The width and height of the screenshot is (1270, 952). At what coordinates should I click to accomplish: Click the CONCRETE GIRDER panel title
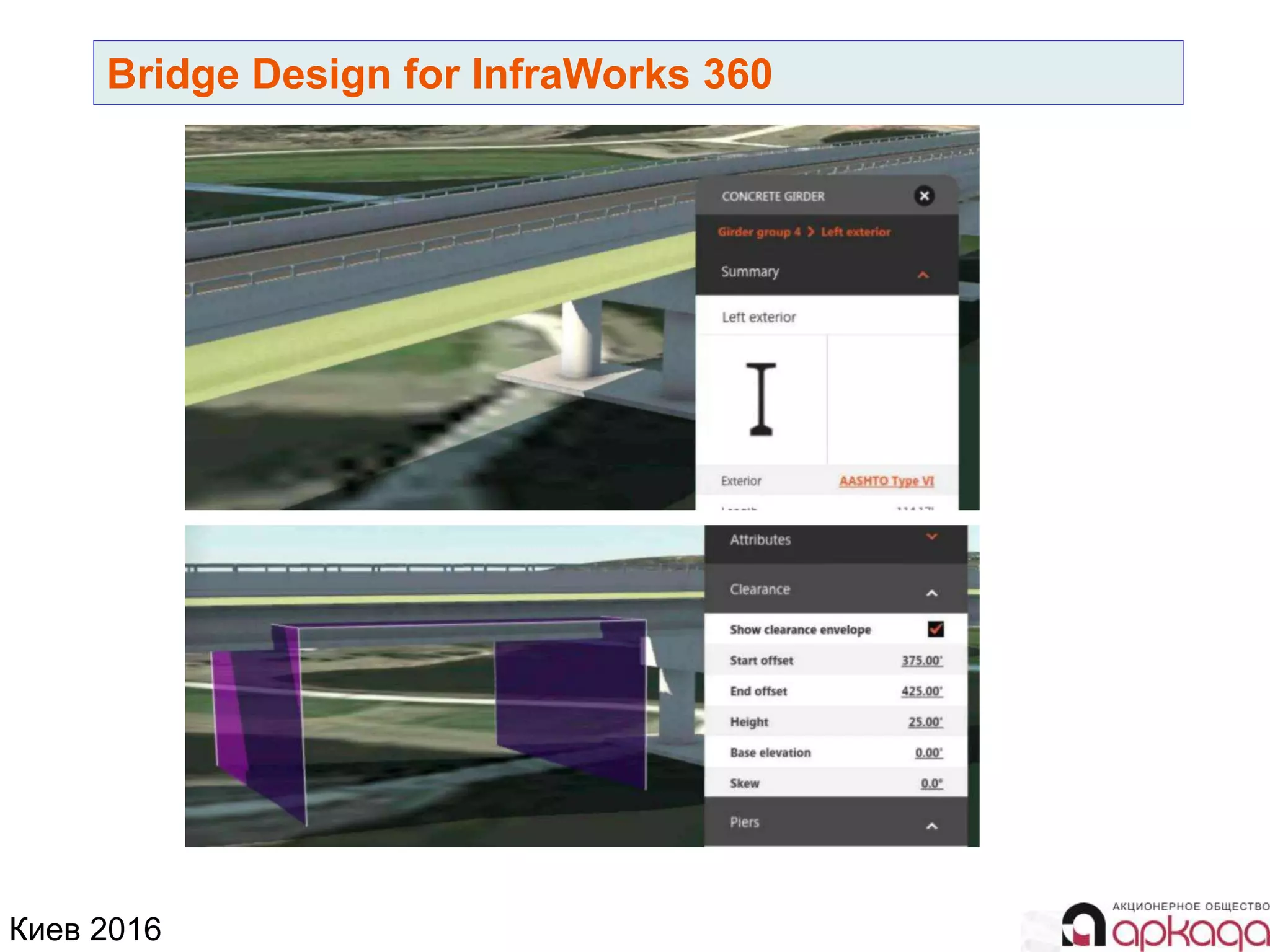pos(773,196)
